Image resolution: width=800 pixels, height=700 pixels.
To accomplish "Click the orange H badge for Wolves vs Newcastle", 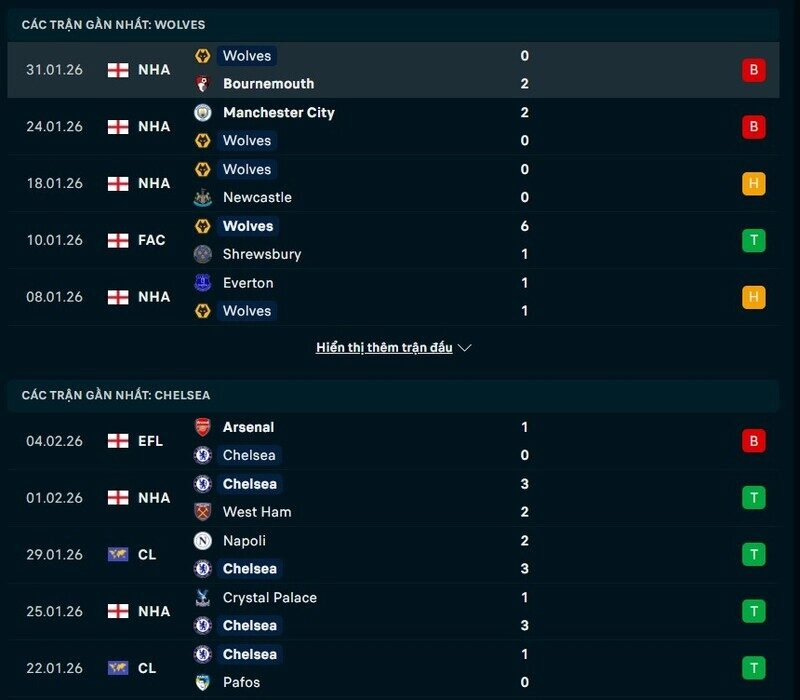I will pyautogui.click(x=753, y=184).
